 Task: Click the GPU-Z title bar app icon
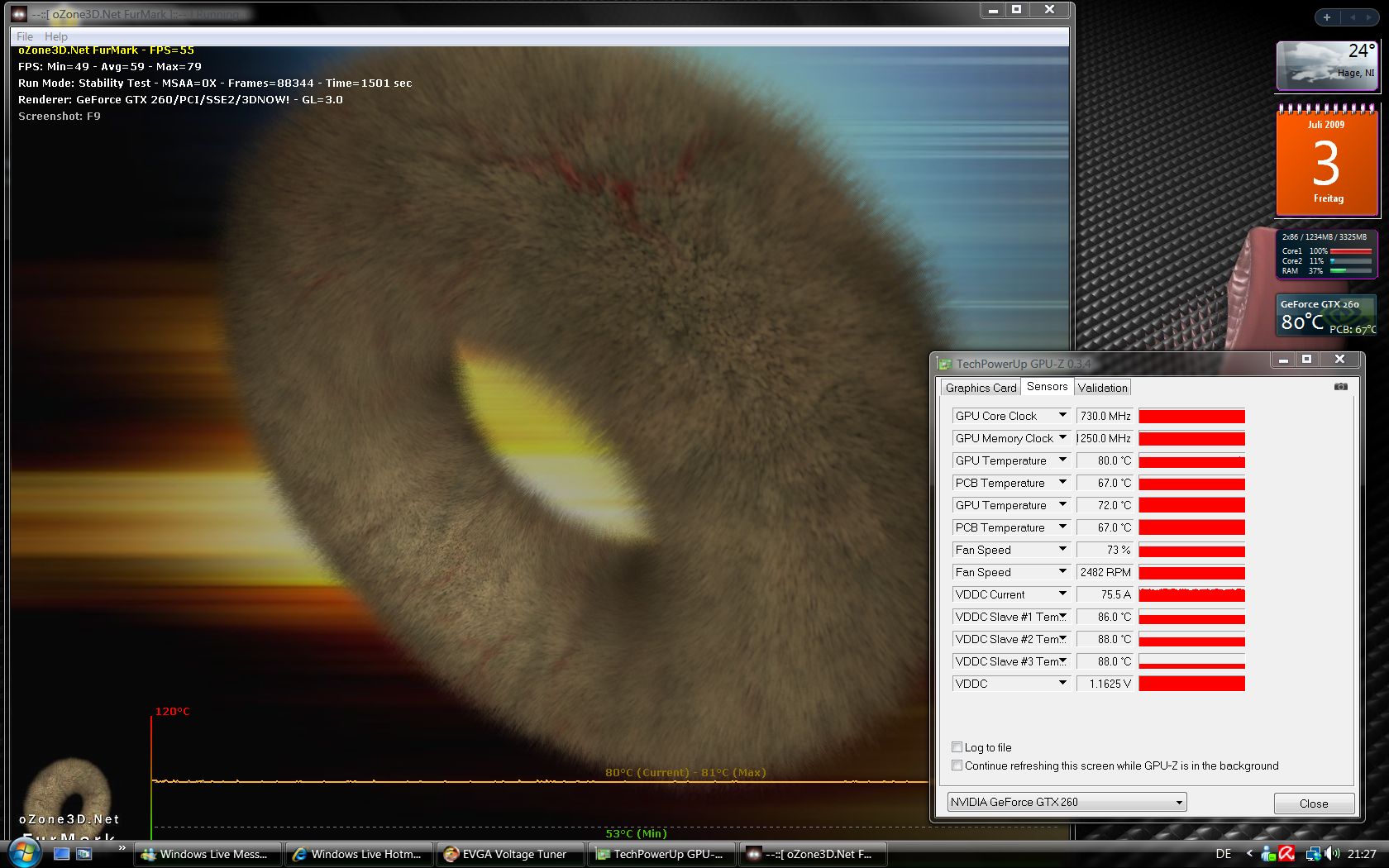[x=944, y=364]
